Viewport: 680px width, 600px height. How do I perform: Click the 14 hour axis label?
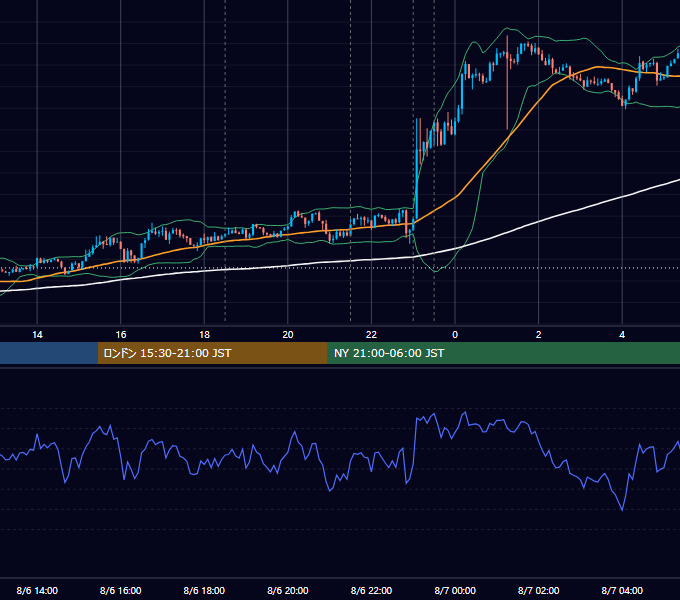[x=37, y=335]
